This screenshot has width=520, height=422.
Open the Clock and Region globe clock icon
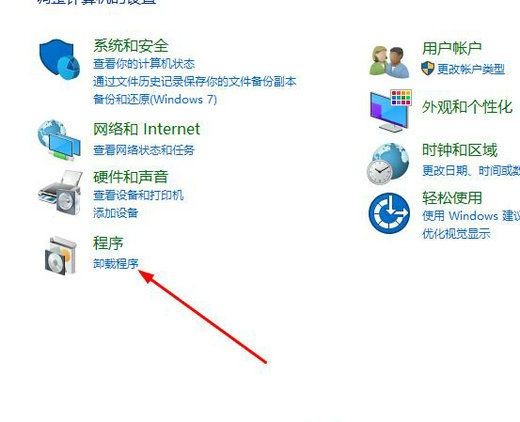coord(388,164)
